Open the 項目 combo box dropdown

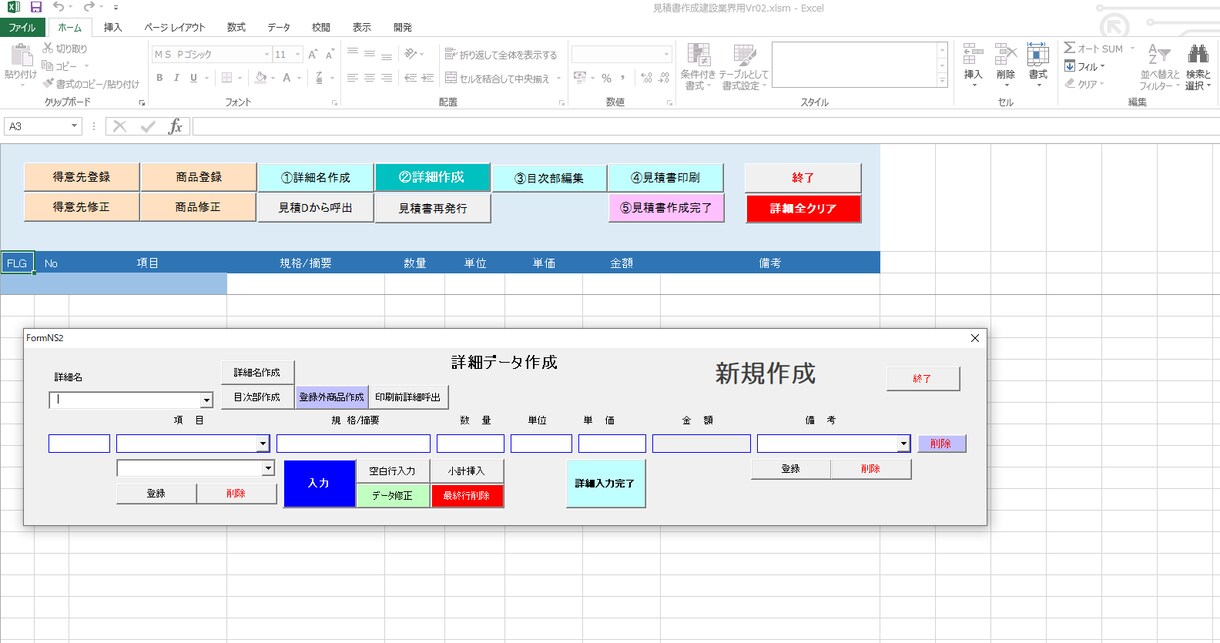point(263,443)
